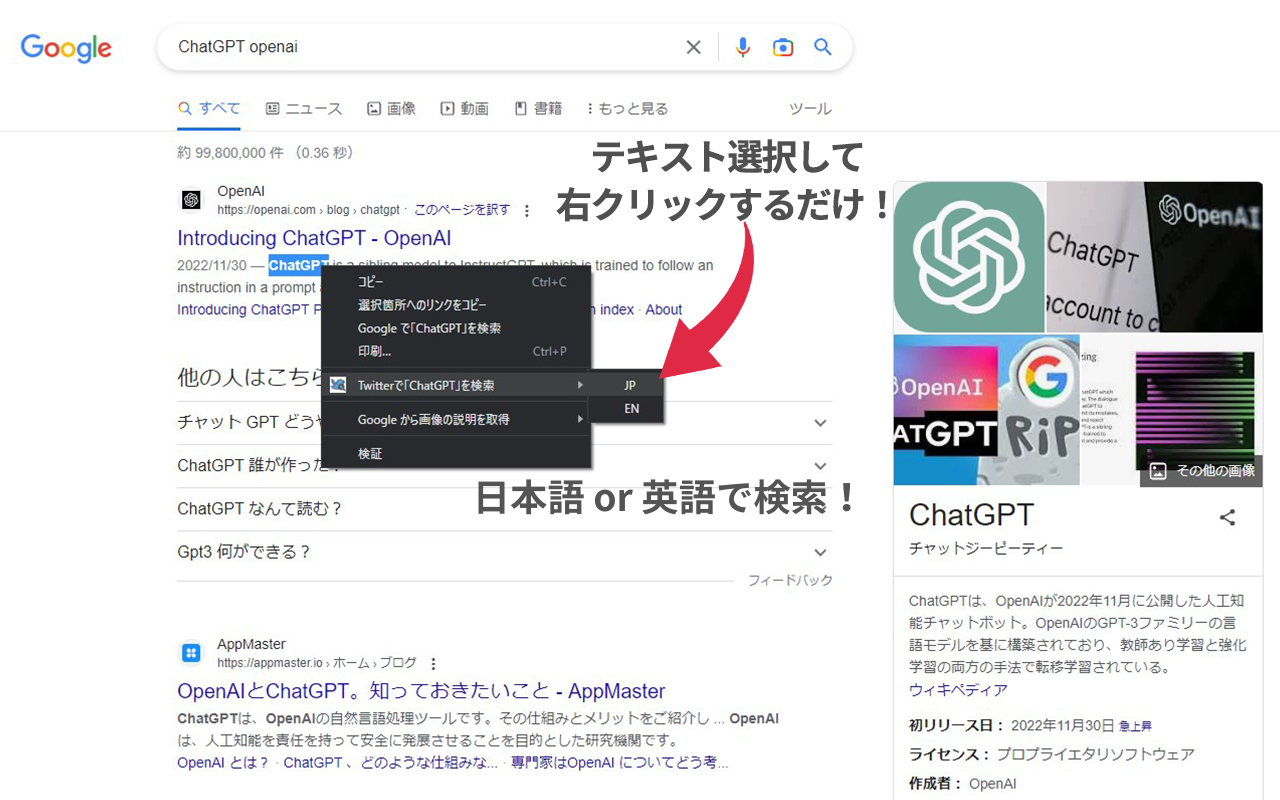Expand the ChatGPT 誰が作った question
Image resolution: width=1280 pixels, height=800 pixels.
504,466
